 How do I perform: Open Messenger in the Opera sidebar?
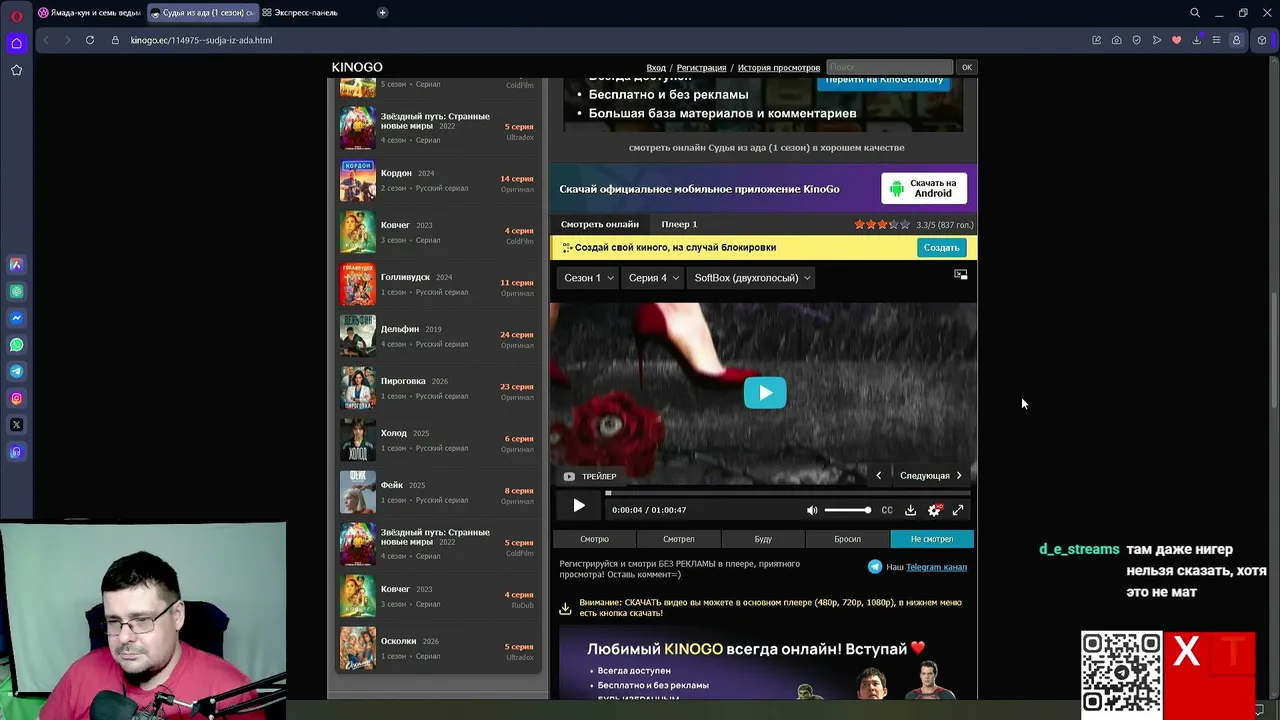click(x=16, y=318)
